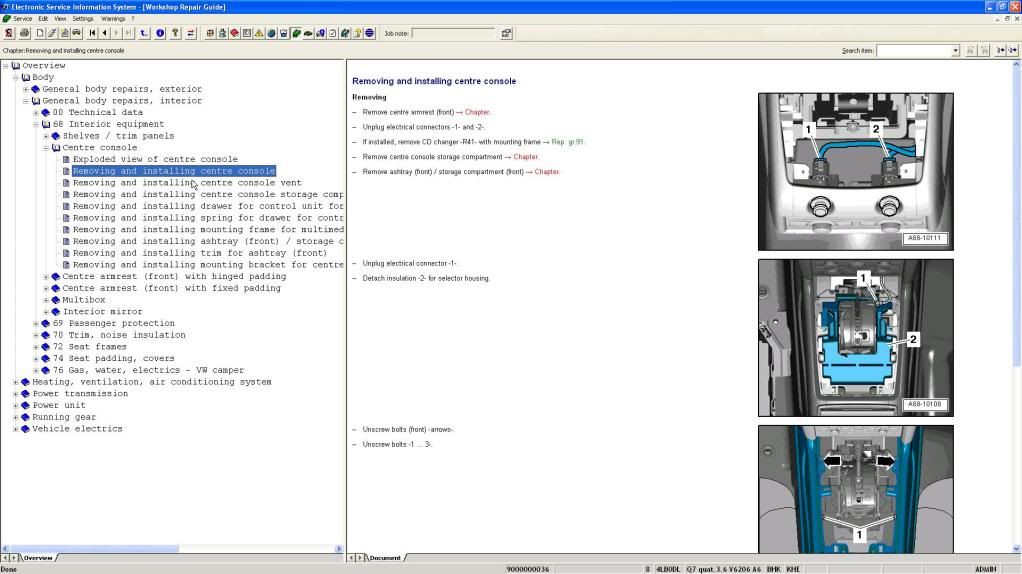Expand the Vehicle electrics tree node
Viewport: 1022px width, 574px height.
point(16,429)
